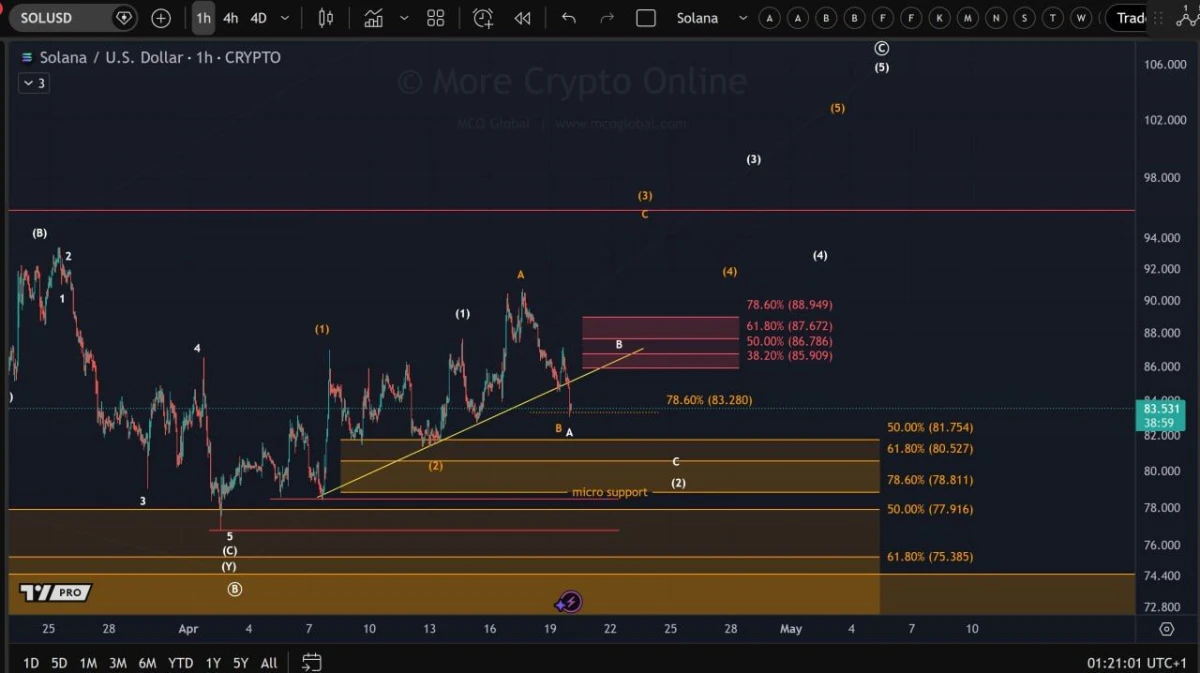Open the Solana layout name
The height and width of the screenshot is (673, 1200).
point(697,18)
